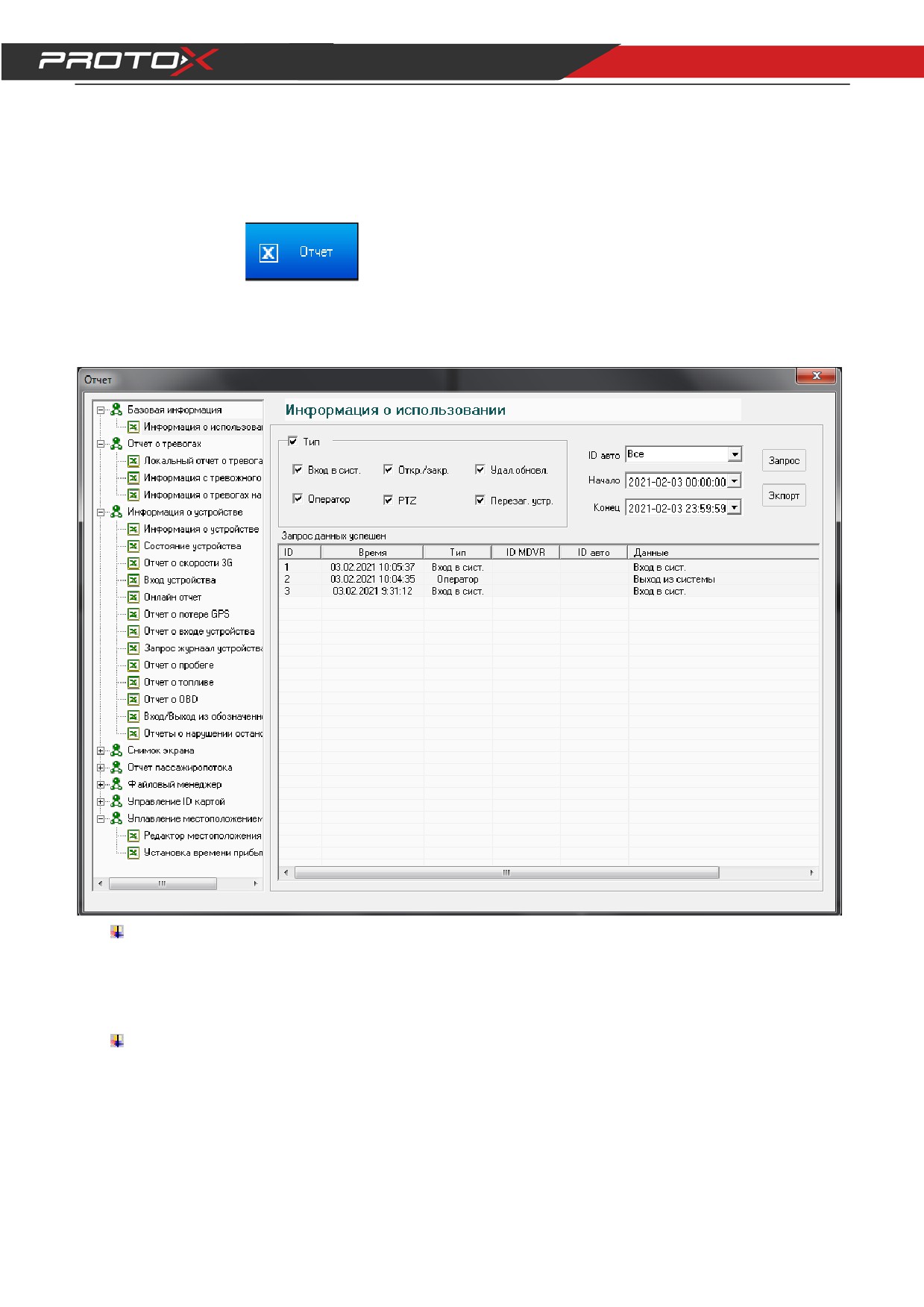Uncheck the Вход в сист. checkbox
Screen dimensions: 924x1307
coord(298,470)
